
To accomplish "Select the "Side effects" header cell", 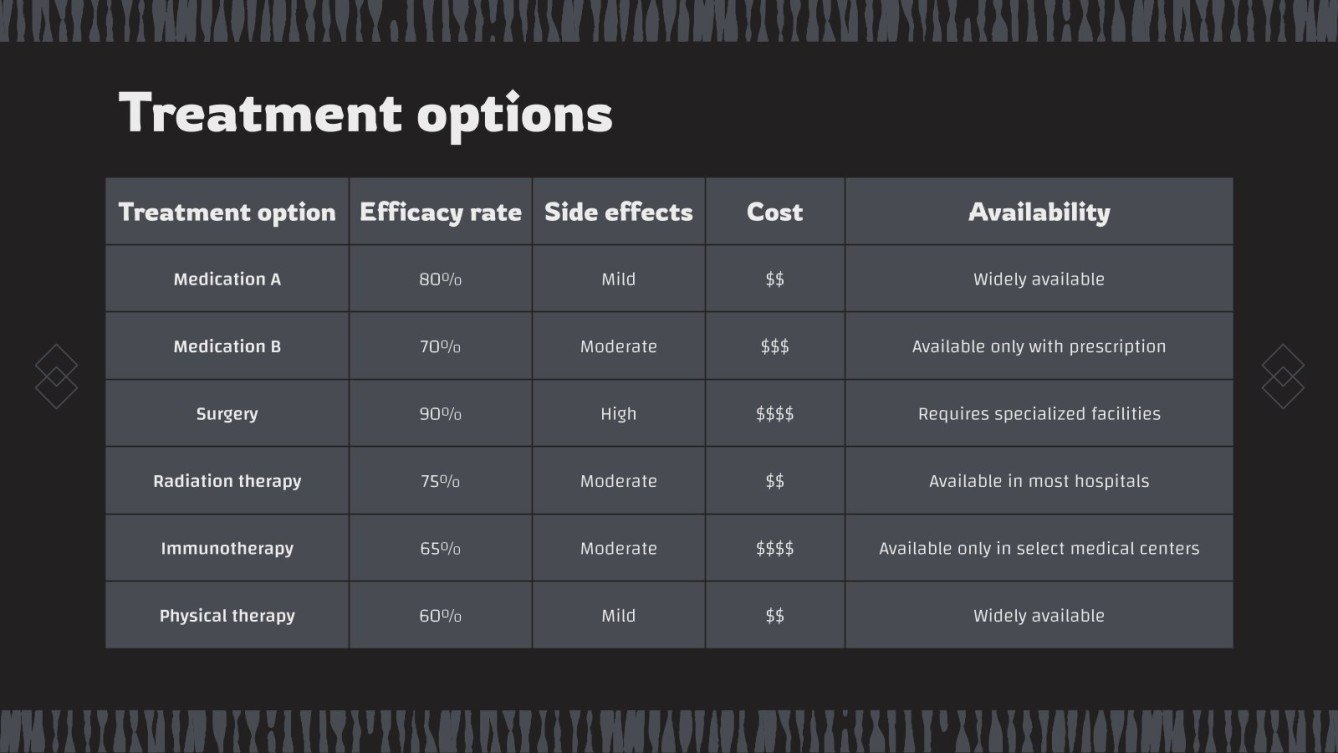I will [618, 212].
